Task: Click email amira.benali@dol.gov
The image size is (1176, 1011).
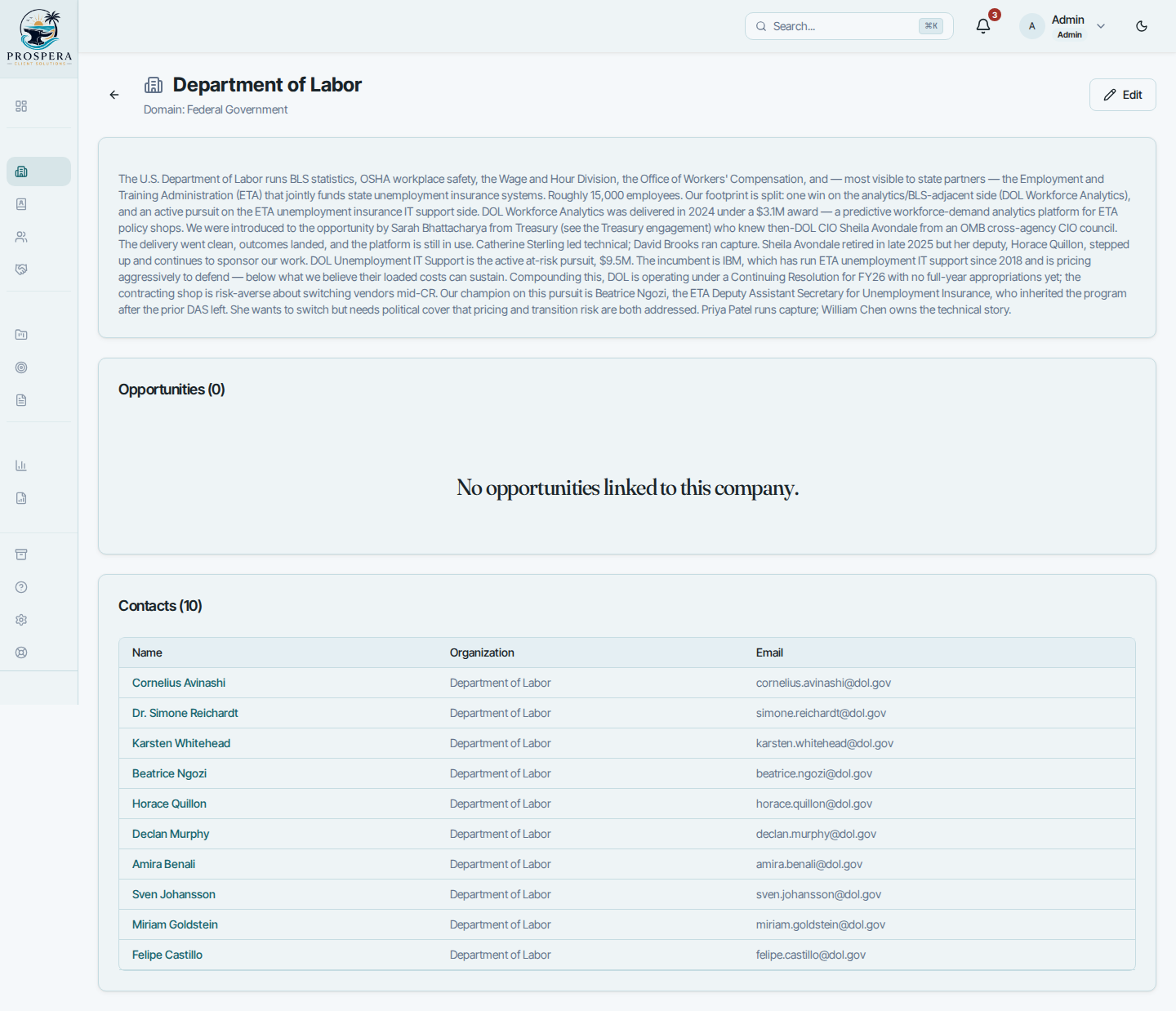Action: [809, 864]
